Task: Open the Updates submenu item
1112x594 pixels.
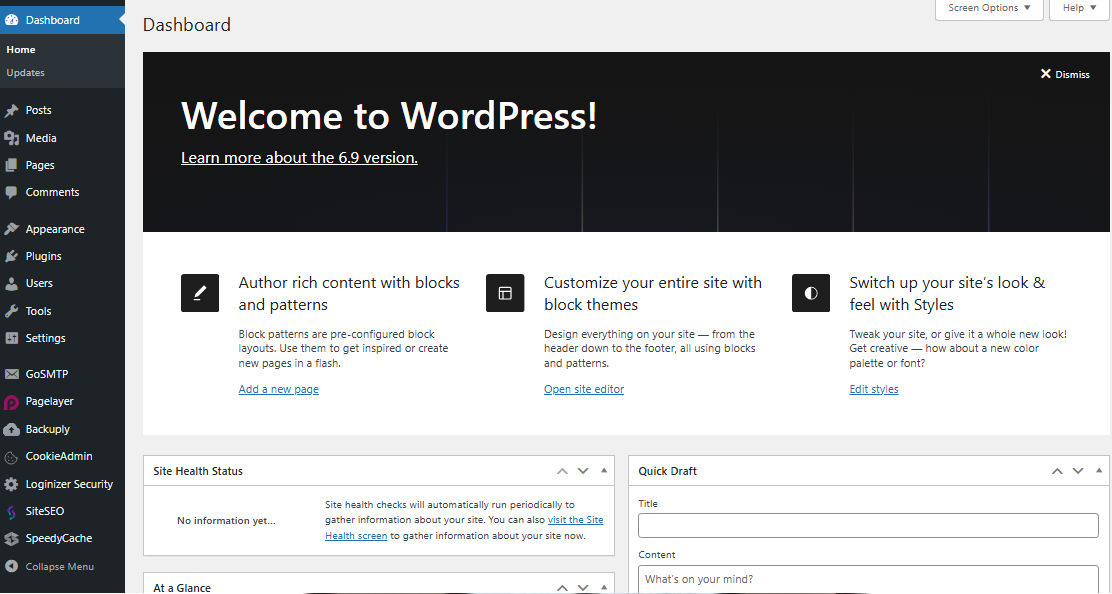Action: click(25, 73)
